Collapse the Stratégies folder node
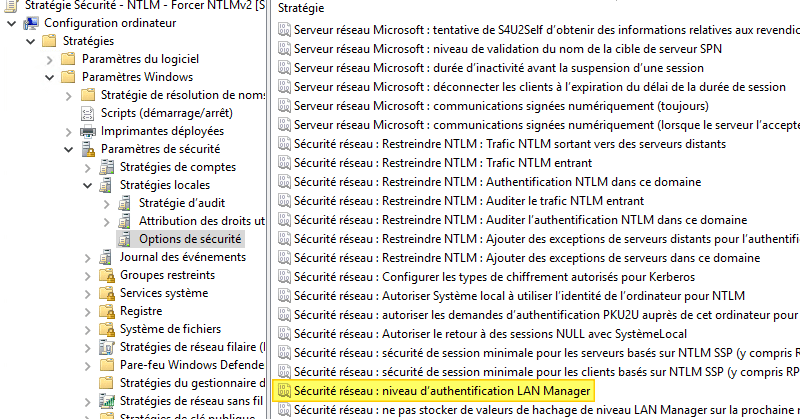The height and width of the screenshot is (419, 800). pos(31,41)
